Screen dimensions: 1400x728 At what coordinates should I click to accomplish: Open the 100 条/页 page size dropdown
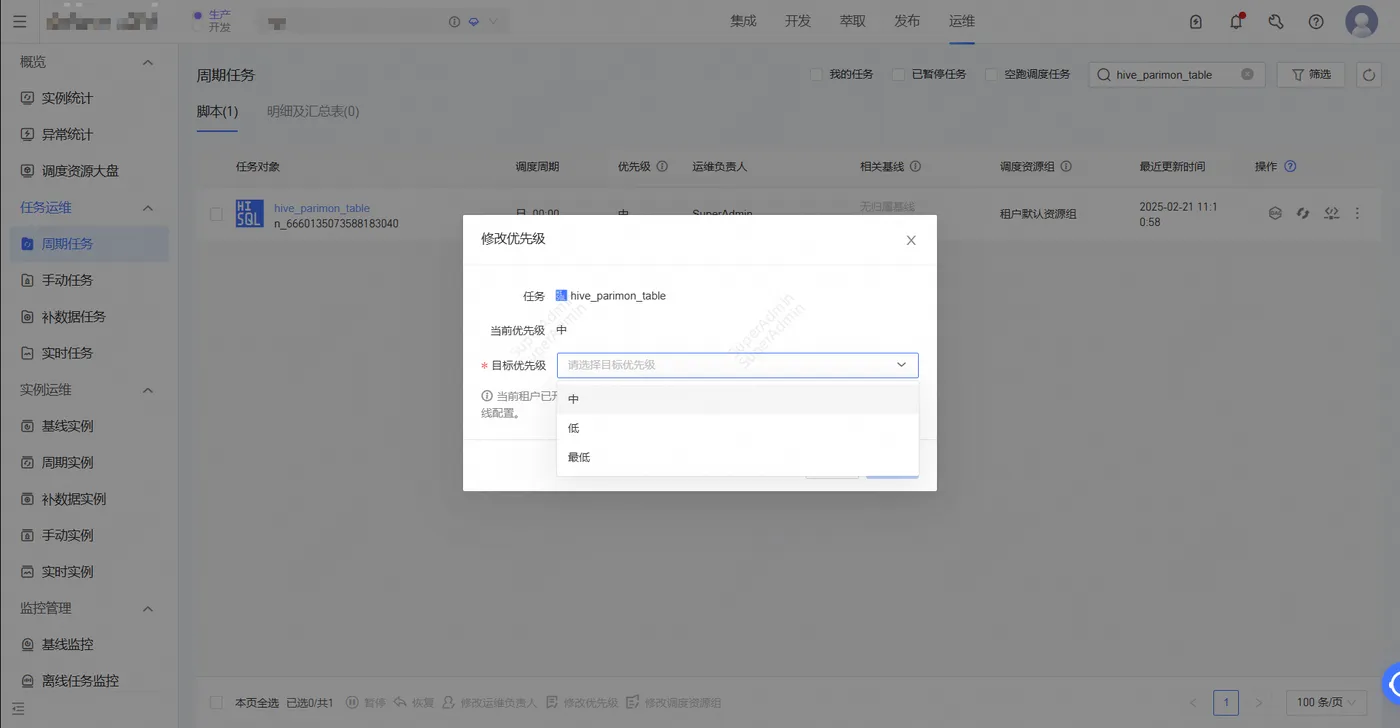click(x=1328, y=703)
